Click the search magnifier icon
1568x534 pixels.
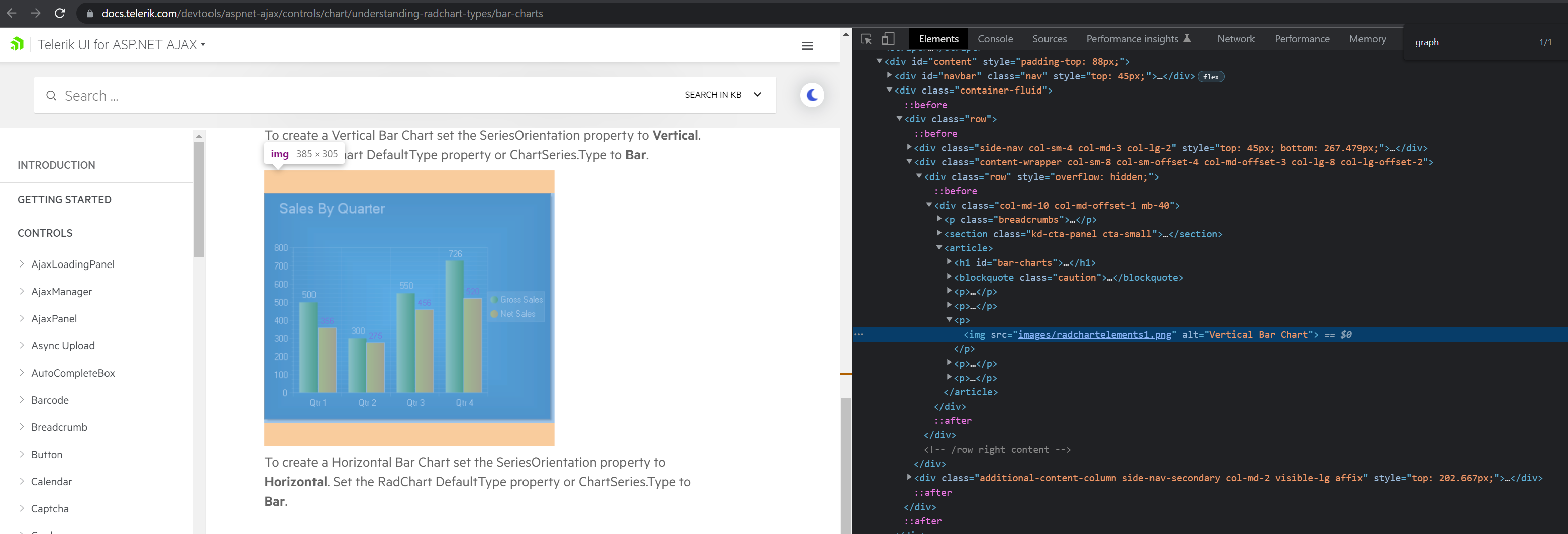coord(51,96)
